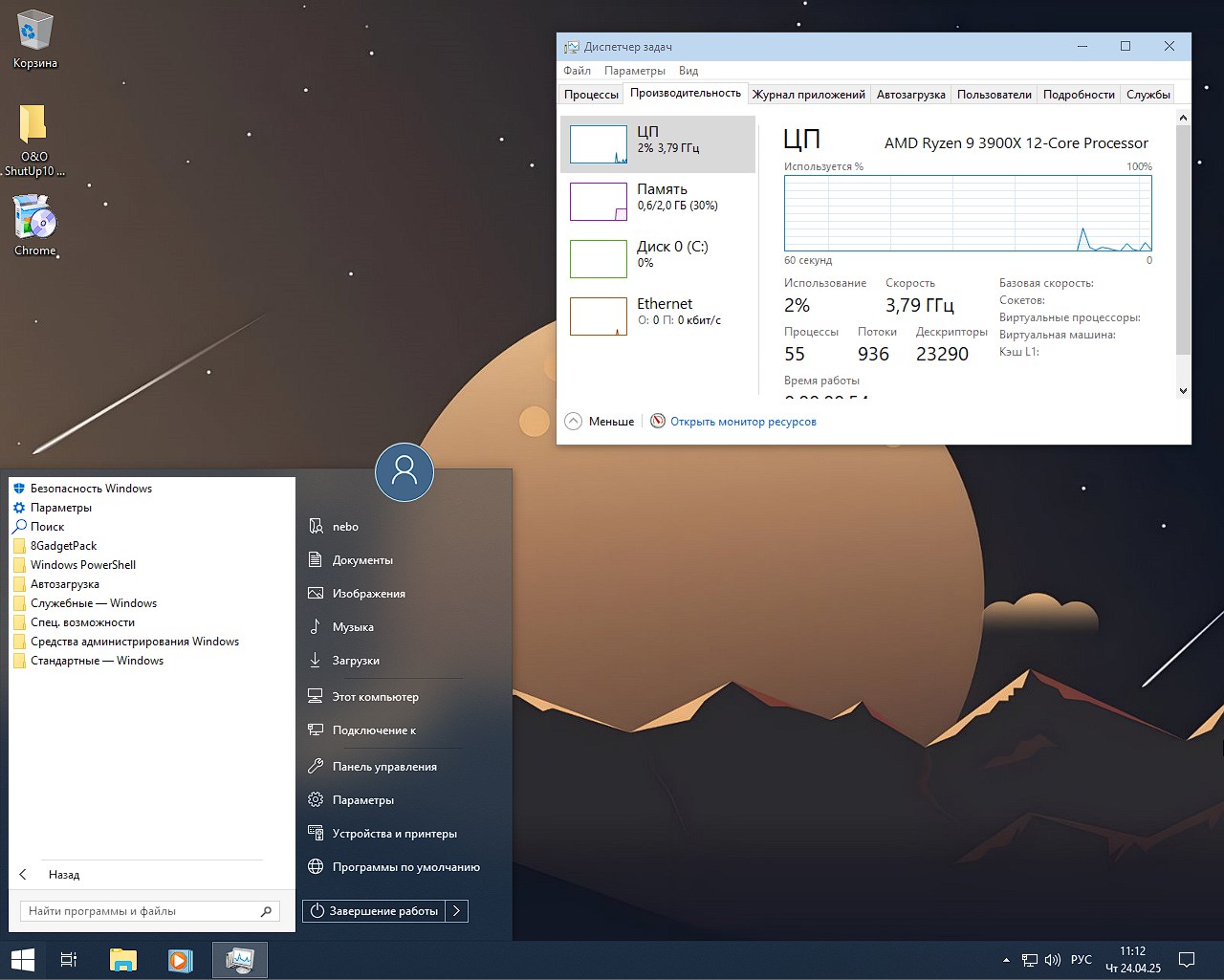Select the Ethernet performance item
The height and width of the screenshot is (980, 1224).
point(658,316)
